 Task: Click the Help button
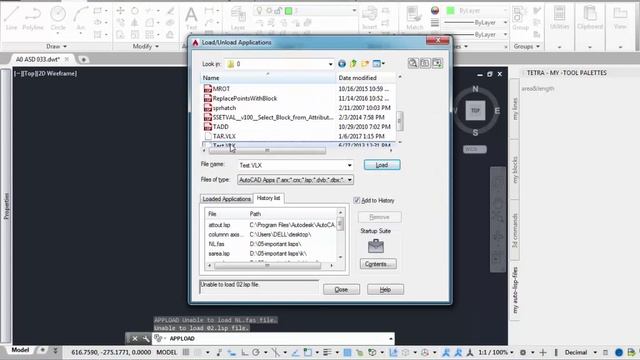click(385, 289)
